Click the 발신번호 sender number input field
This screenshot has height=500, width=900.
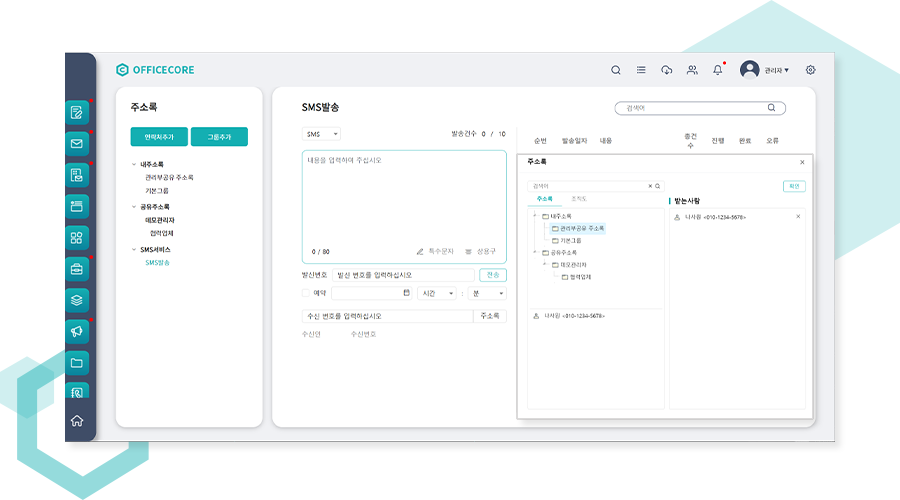coord(404,275)
